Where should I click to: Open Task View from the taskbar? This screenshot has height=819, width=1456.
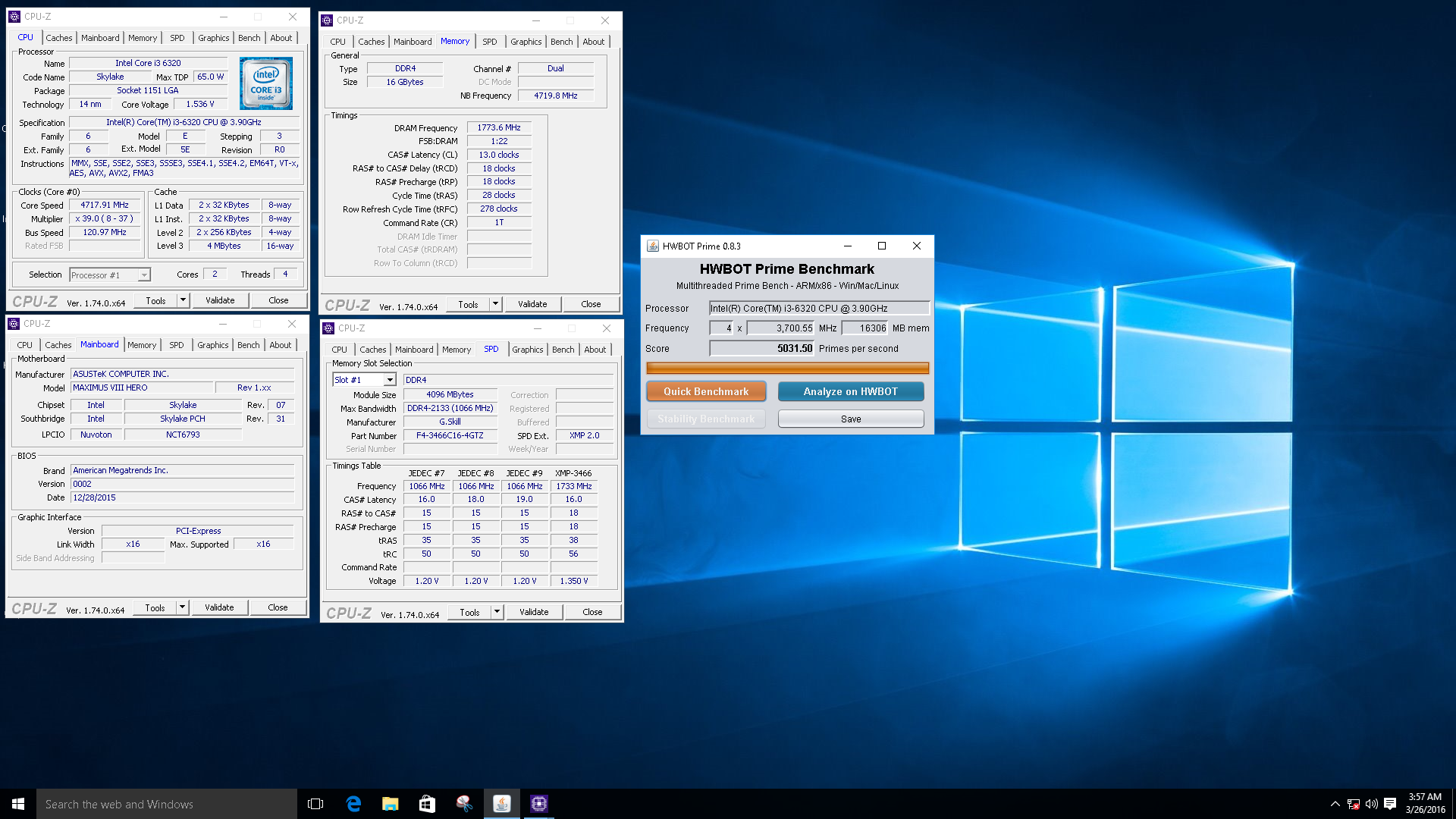point(315,804)
